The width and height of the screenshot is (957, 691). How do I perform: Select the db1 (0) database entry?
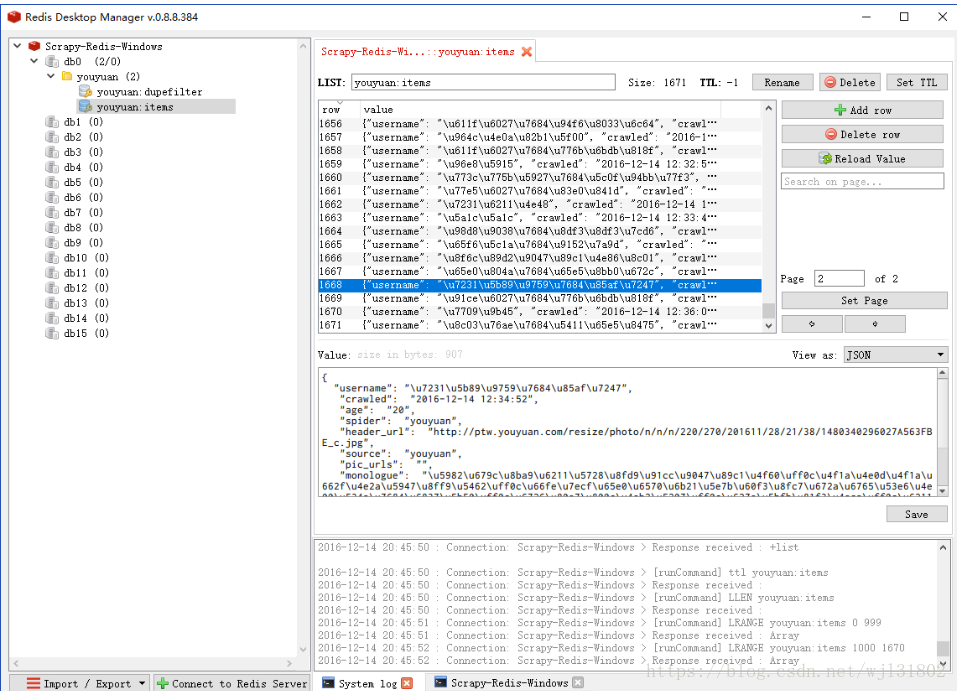(x=84, y=122)
